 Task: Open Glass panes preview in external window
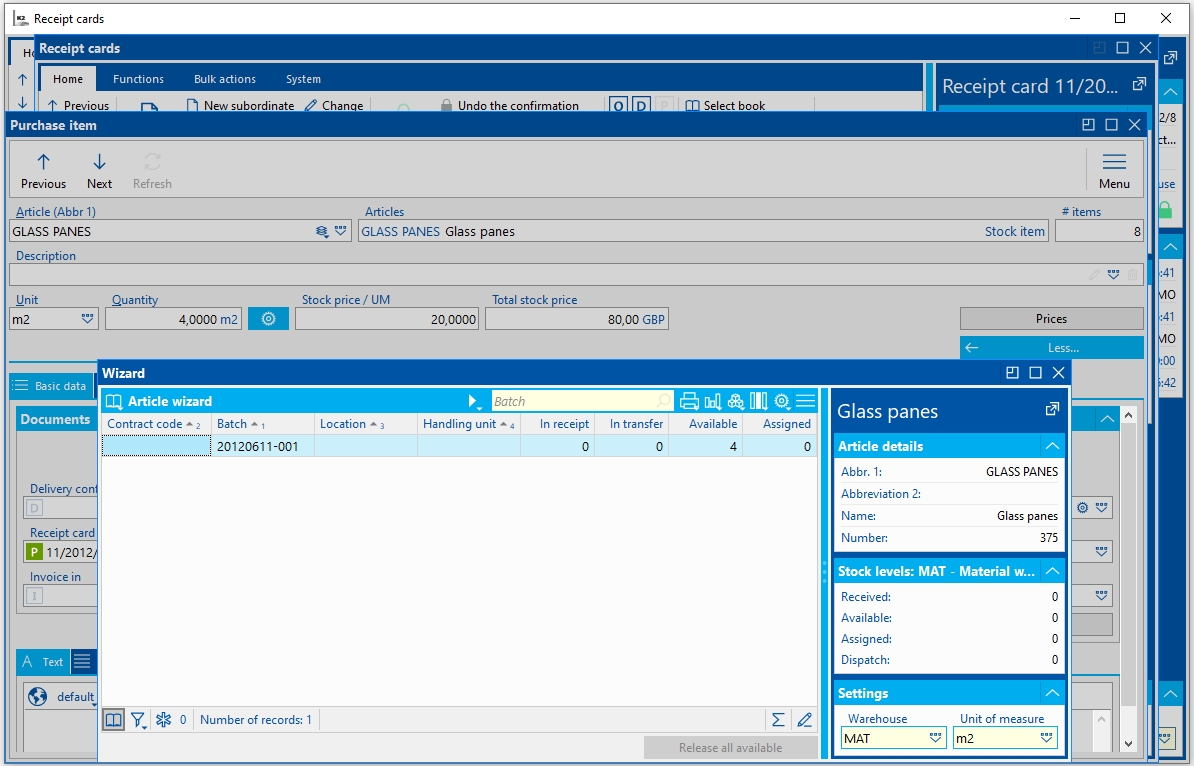point(1052,410)
